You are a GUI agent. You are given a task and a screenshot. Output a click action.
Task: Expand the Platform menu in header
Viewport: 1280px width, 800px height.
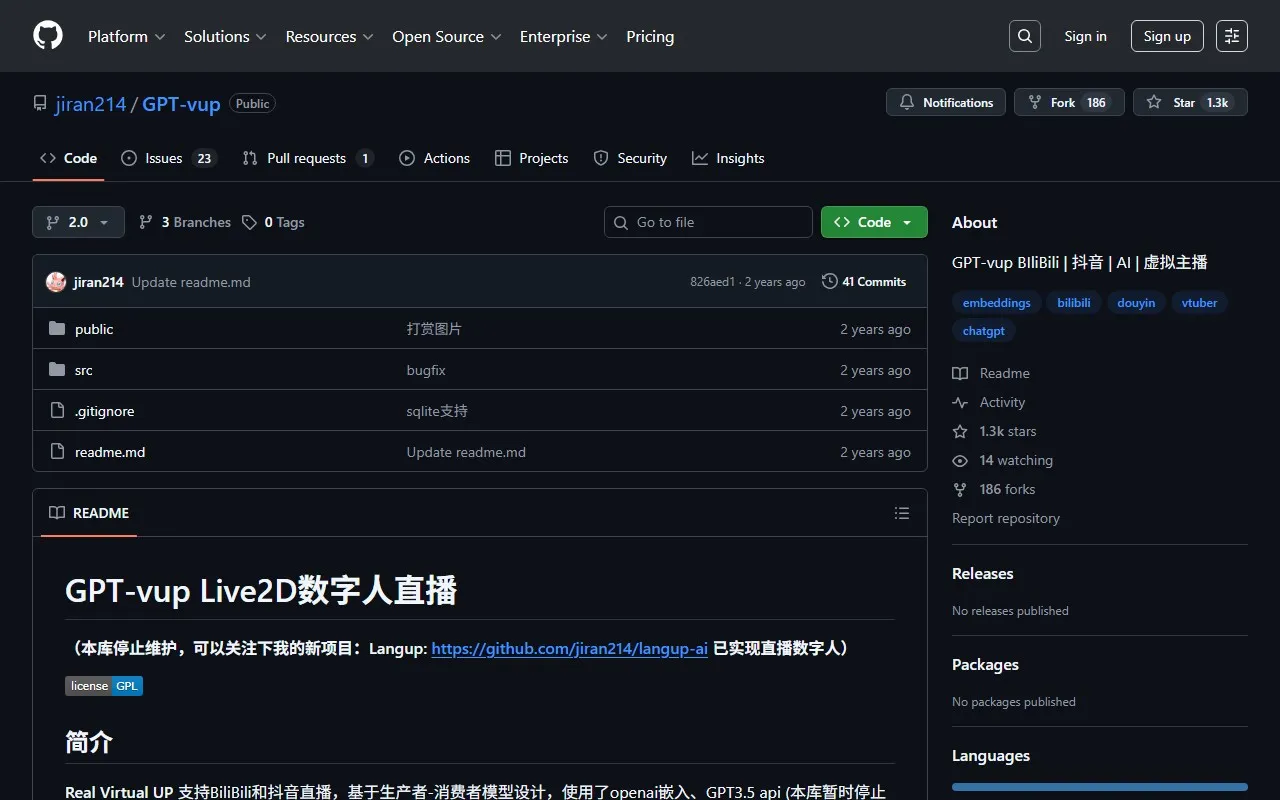click(126, 36)
